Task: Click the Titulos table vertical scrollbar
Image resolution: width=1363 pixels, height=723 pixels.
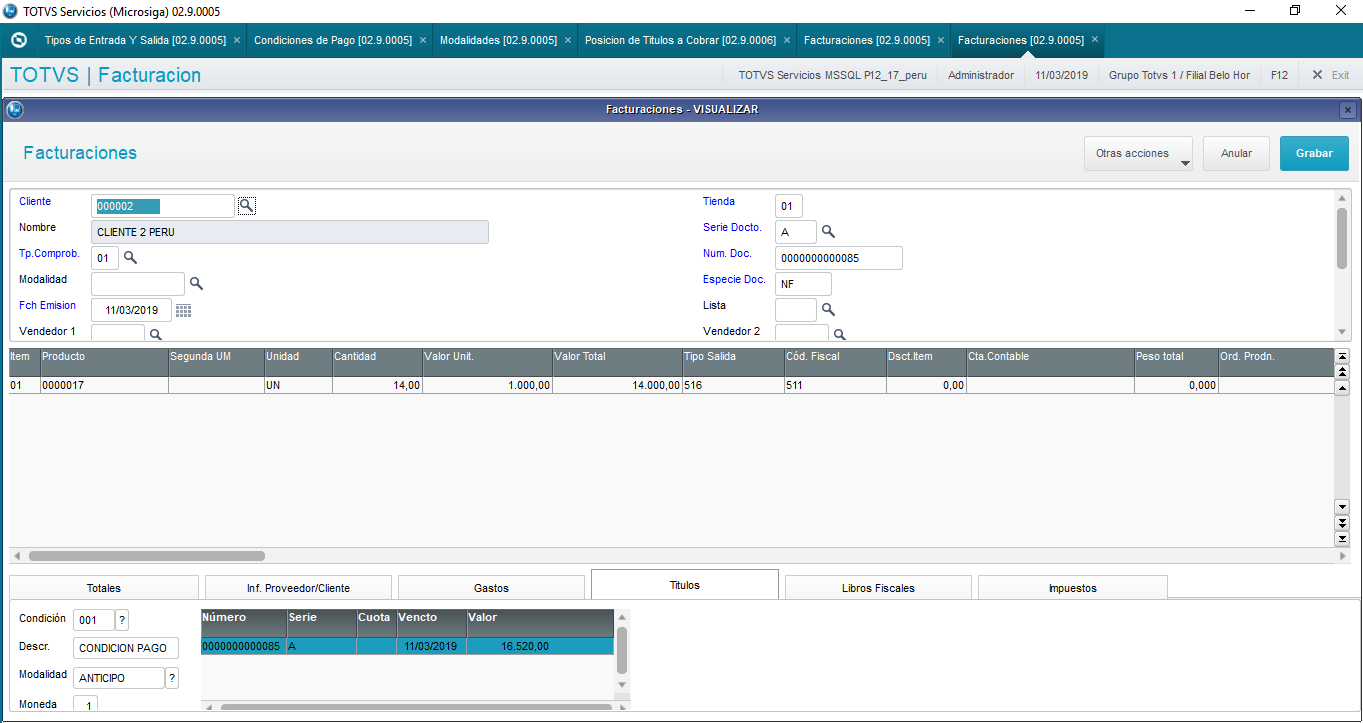Action: 622,651
